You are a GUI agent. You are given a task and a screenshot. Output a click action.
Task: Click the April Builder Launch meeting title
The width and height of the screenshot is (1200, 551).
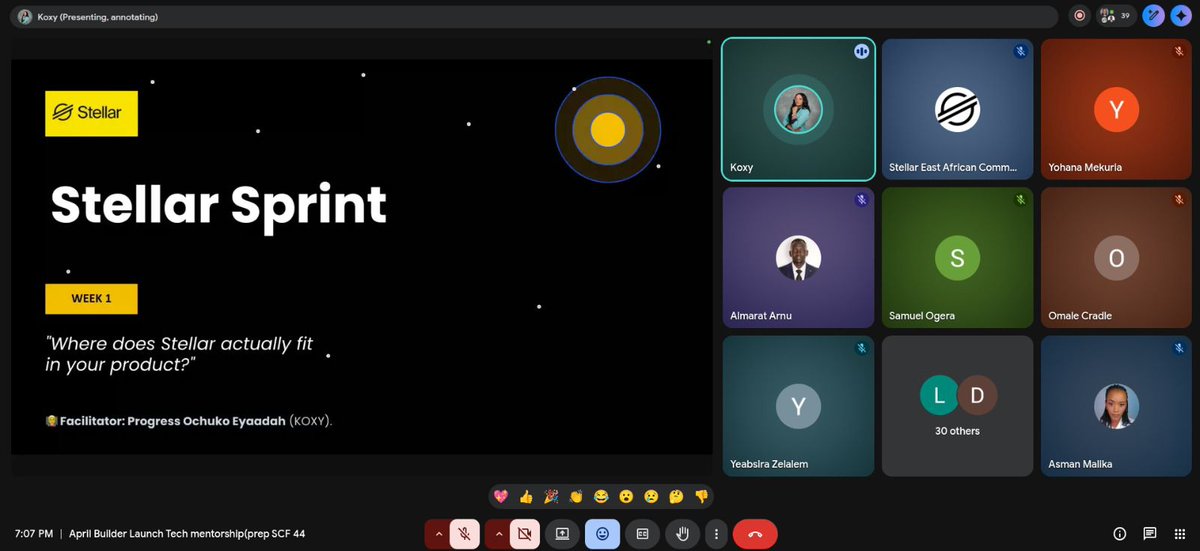tap(187, 534)
